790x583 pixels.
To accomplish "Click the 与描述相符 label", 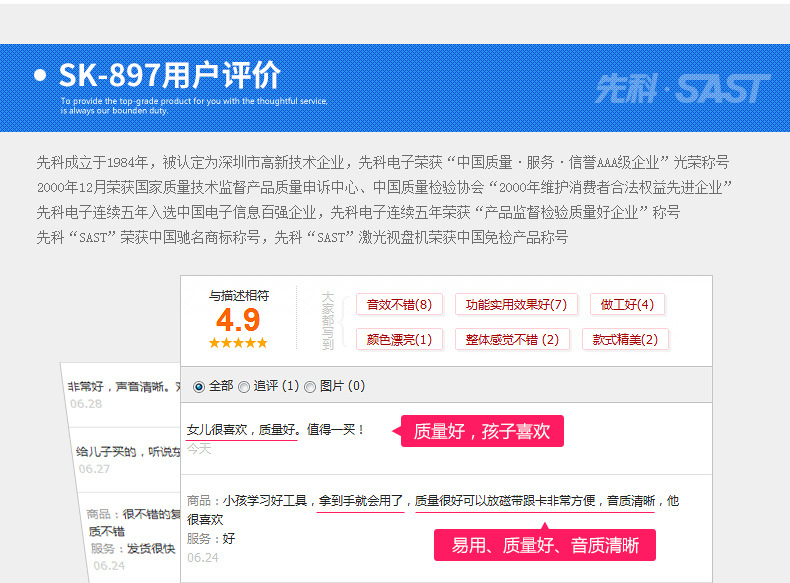I will pyautogui.click(x=239, y=296).
